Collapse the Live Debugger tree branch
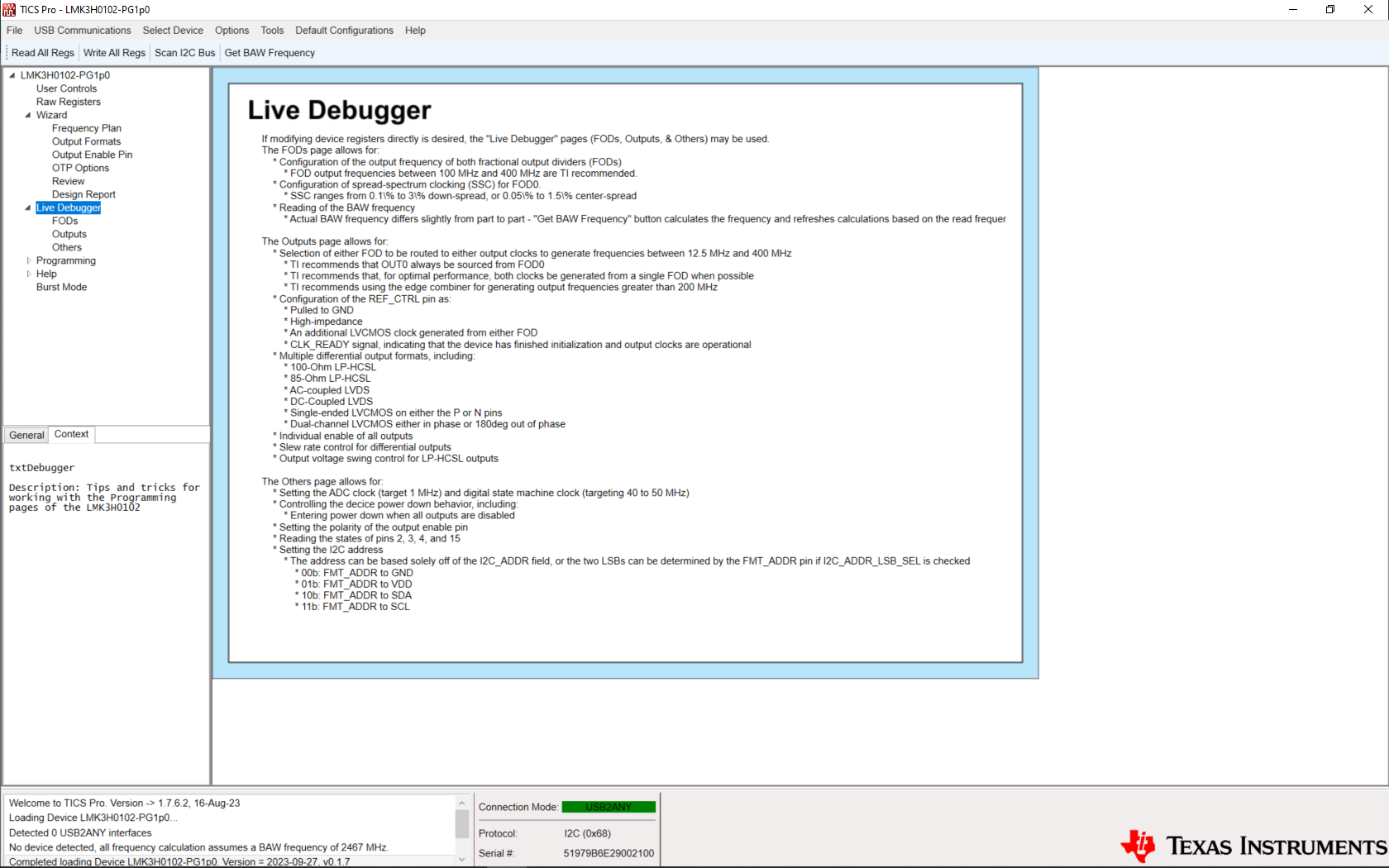The height and width of the screenshot is (868, 1389). (x=28, y=207)
